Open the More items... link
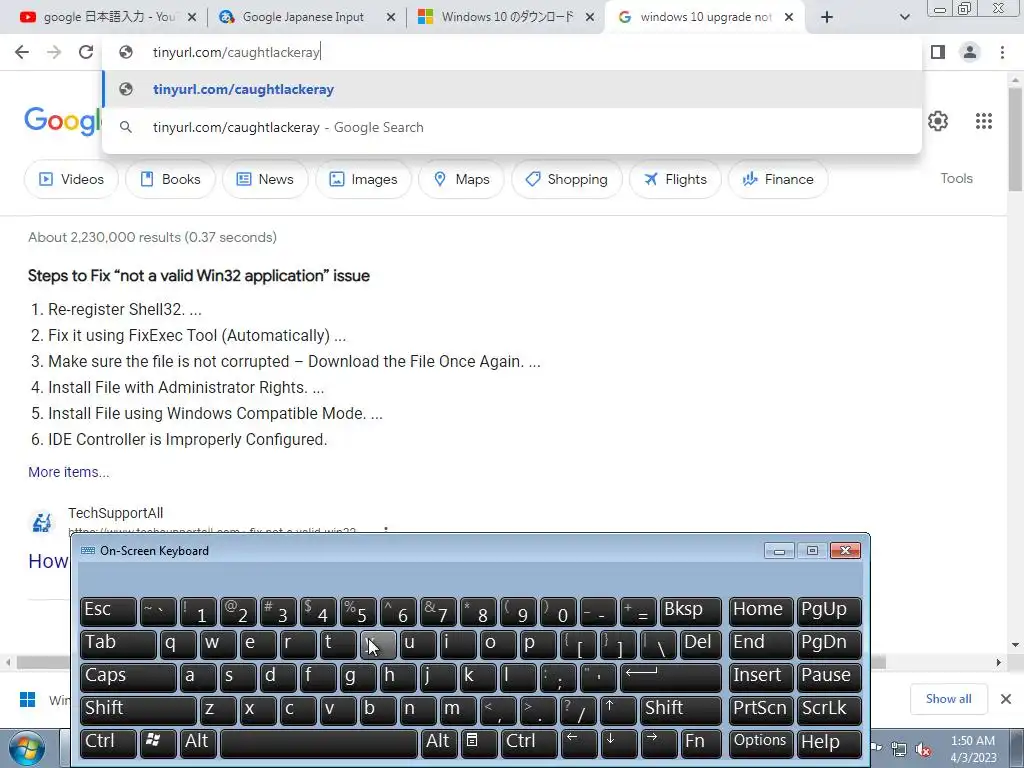The height and width of the screenshot is (768, 1024). click(69, 472)
